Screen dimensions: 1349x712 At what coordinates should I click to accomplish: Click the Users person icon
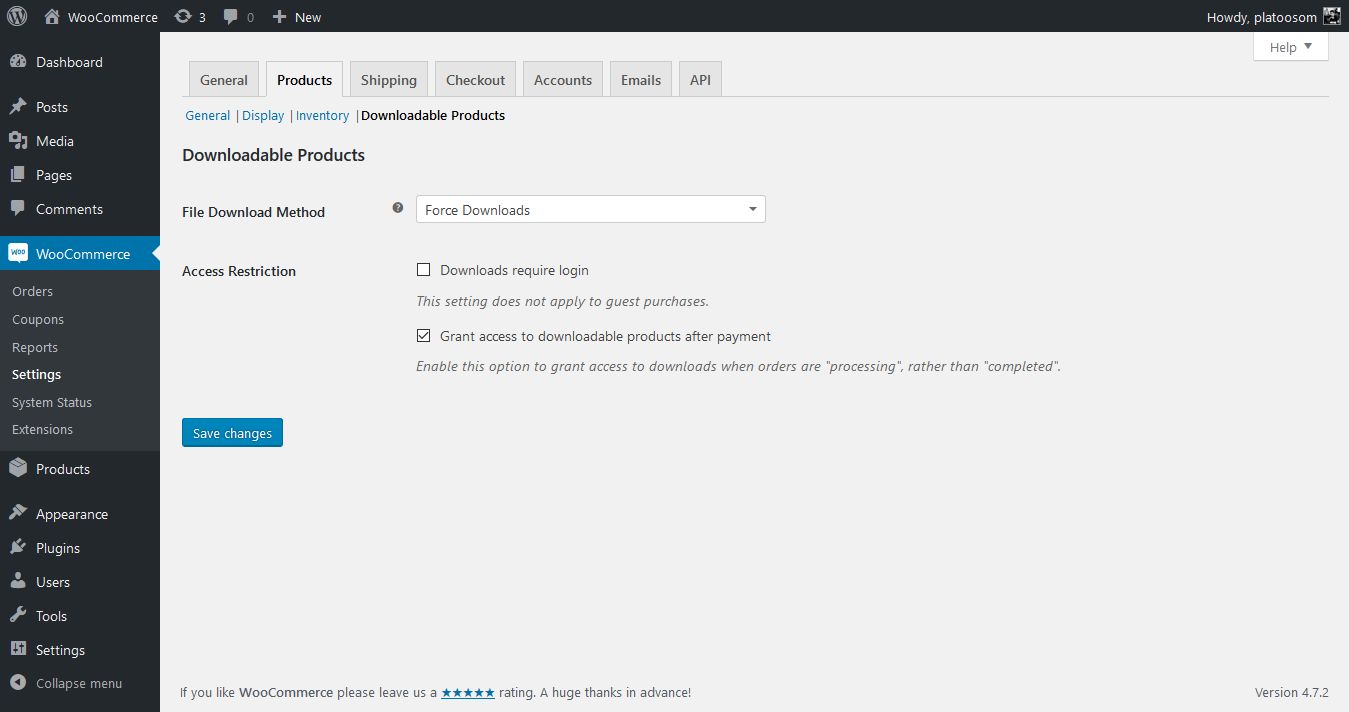tap(18, 582)
